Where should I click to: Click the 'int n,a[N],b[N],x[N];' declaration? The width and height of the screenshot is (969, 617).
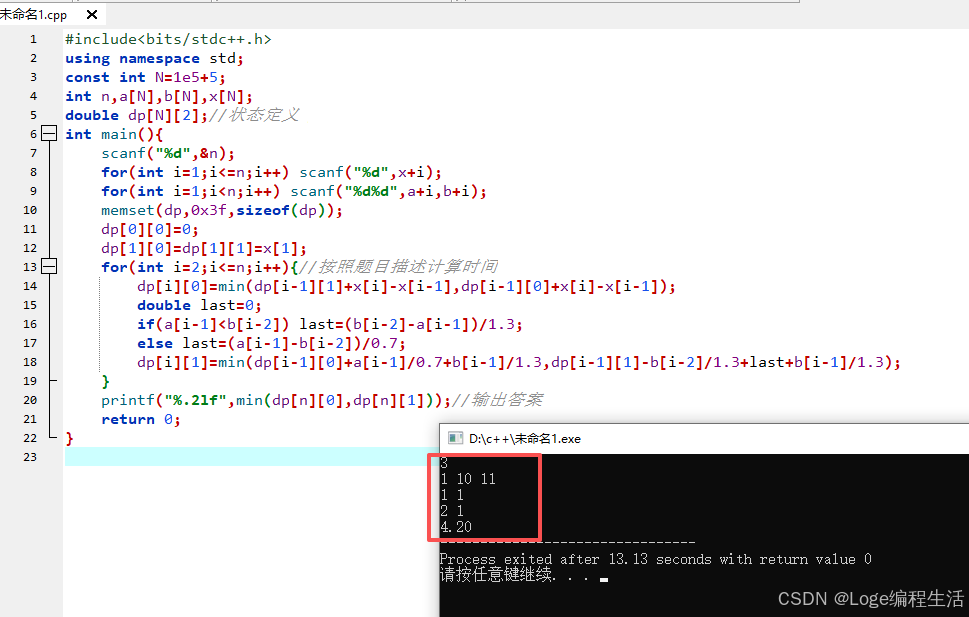159,96
